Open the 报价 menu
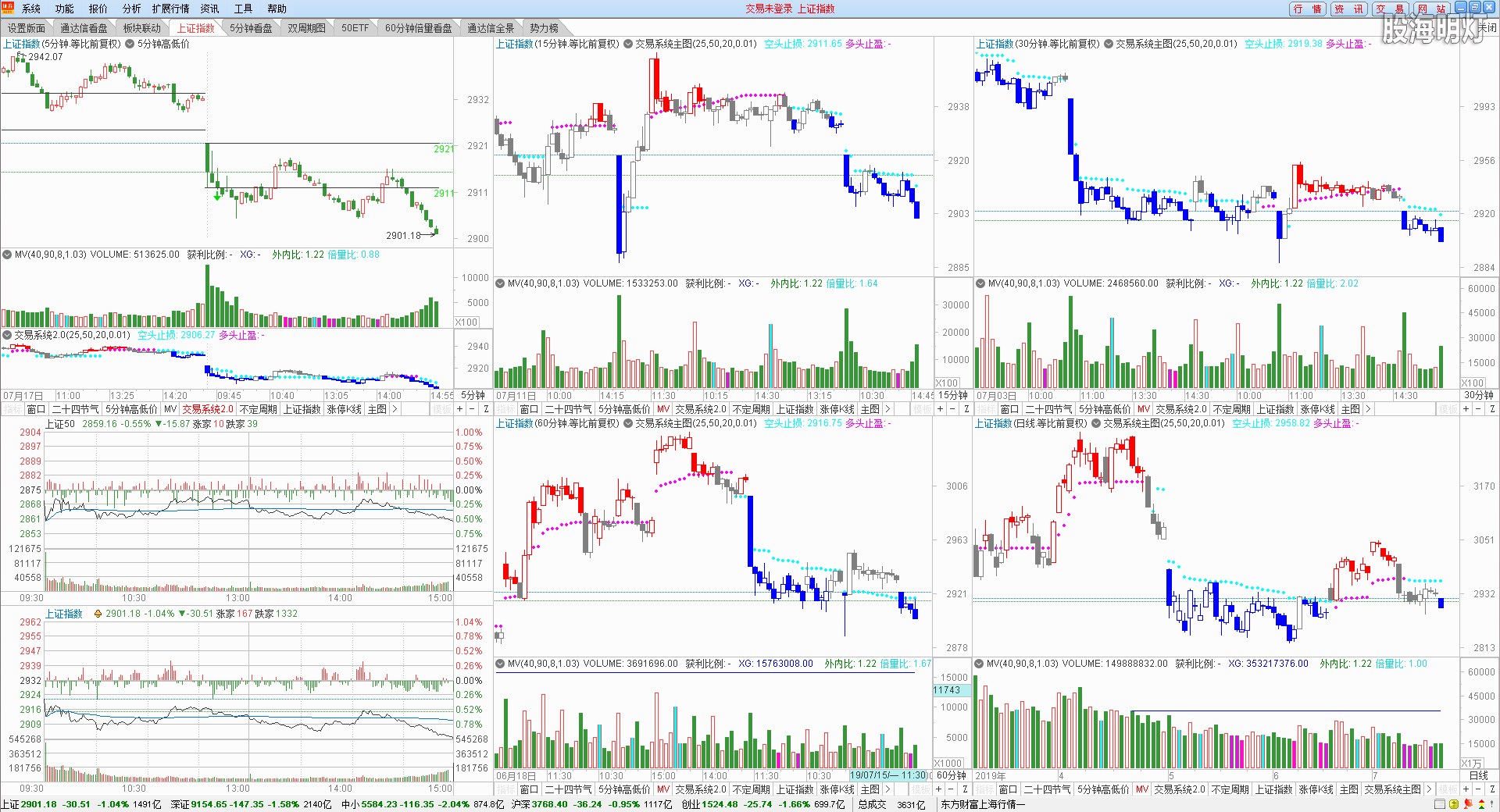Viewport: 1500px width, 812px height. [x=98, y=9]
